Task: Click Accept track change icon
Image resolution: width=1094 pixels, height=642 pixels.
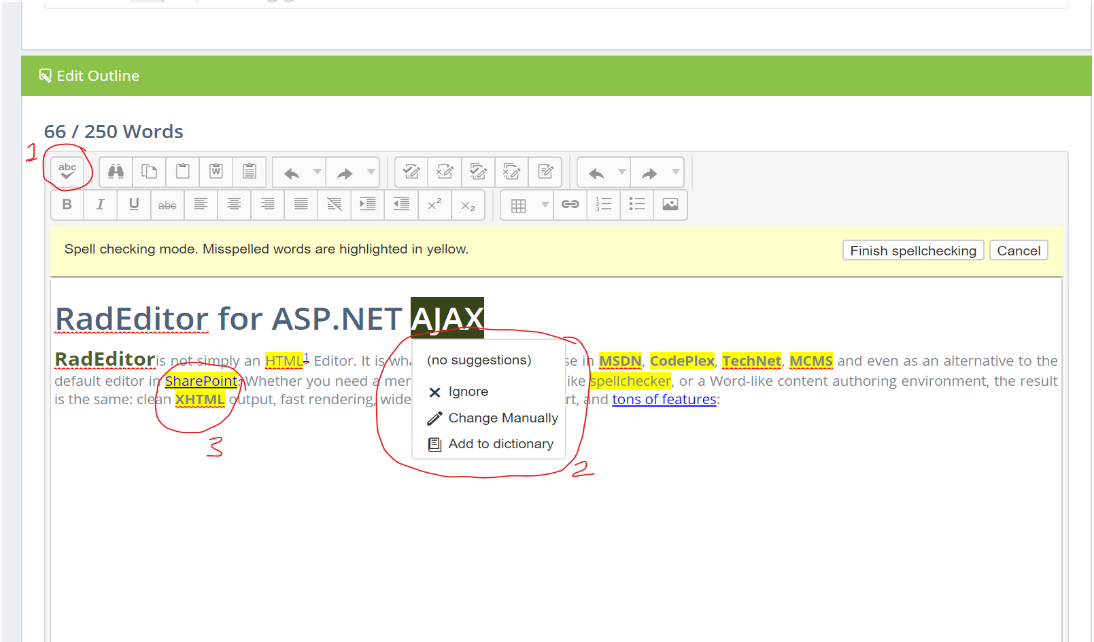Action: coord(412,172)
